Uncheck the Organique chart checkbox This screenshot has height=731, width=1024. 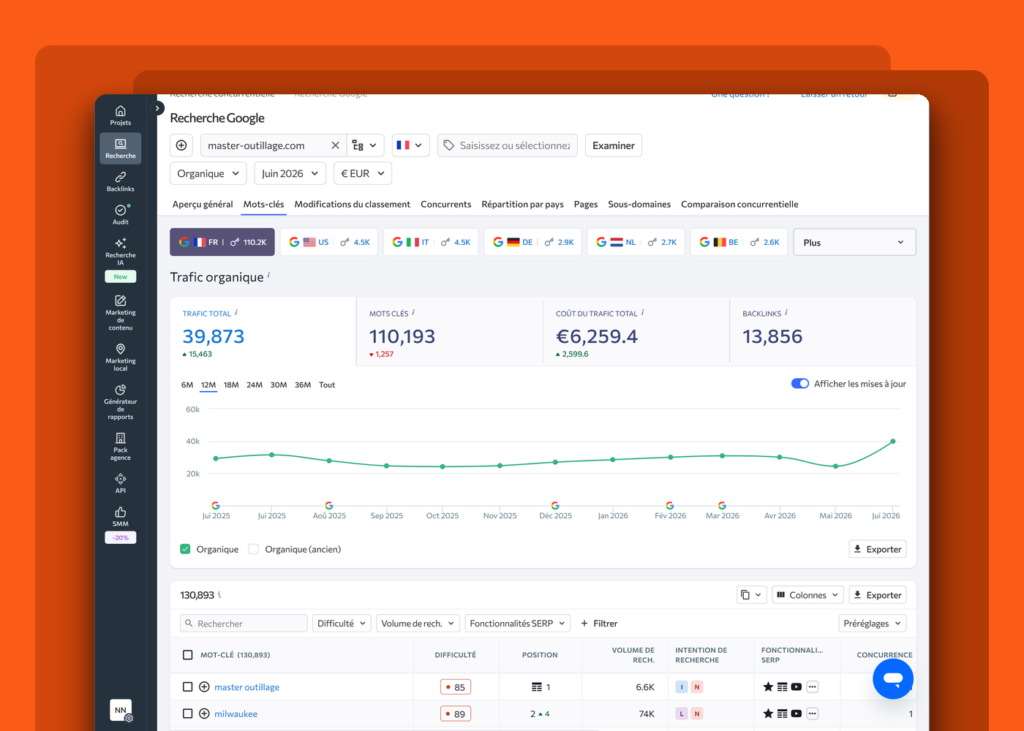click(185, 549)
